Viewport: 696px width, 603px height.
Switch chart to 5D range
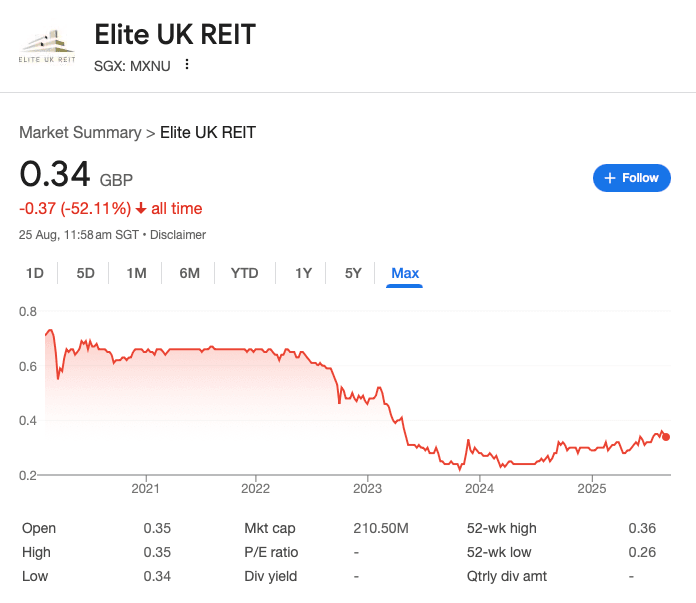coord(85,273)
